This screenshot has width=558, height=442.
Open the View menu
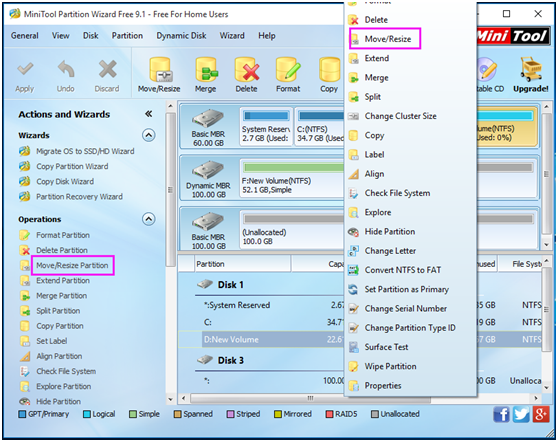pyautogui.click(x=60, y=36)
